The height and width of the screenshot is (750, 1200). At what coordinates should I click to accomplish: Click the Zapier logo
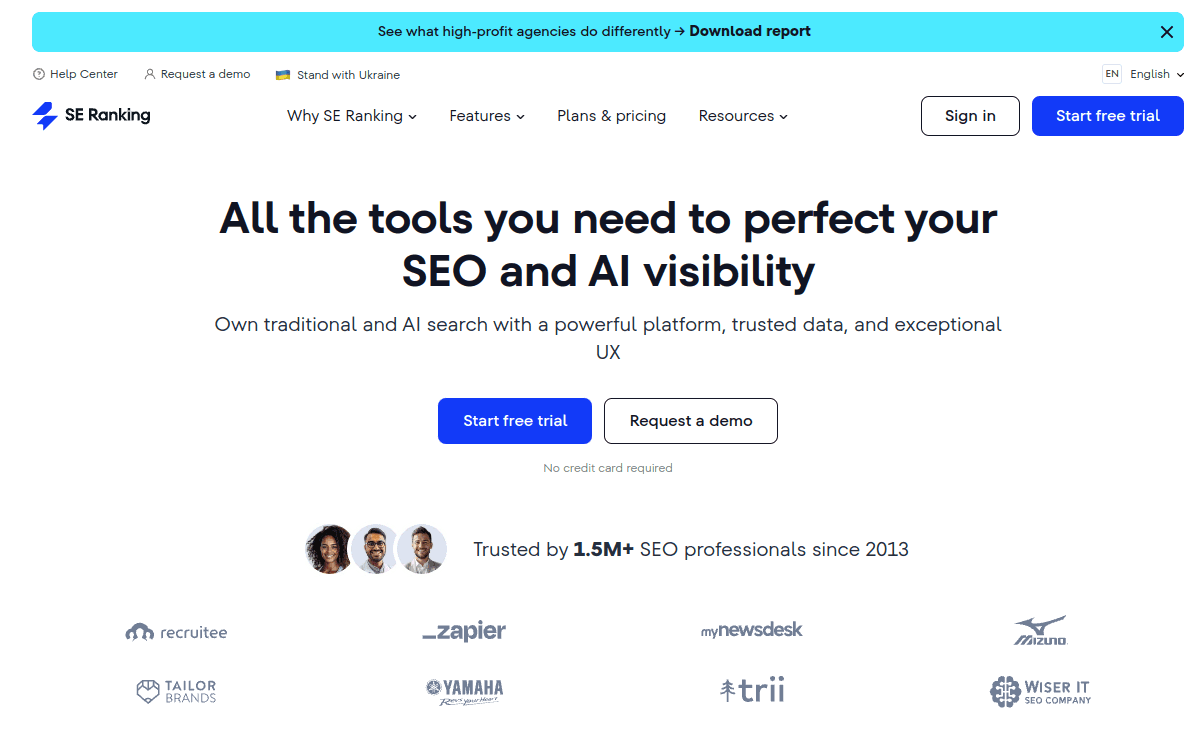point(464,631)
